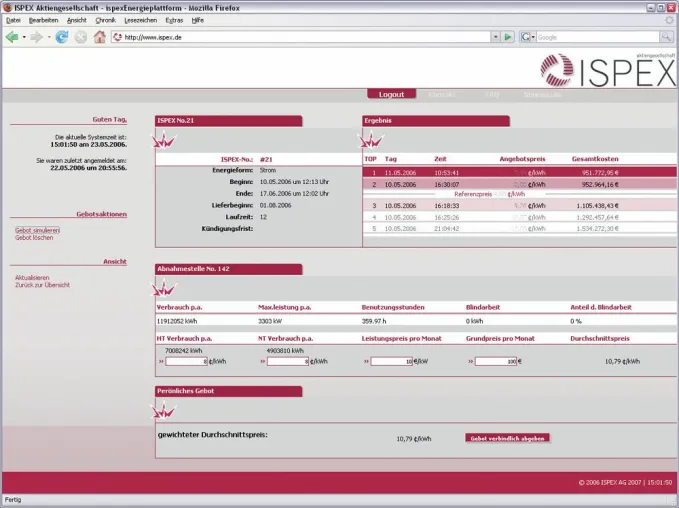Click the green Go arrow beside address bar
This screenshot has height=508, width=679.
[x=508, y=37]
